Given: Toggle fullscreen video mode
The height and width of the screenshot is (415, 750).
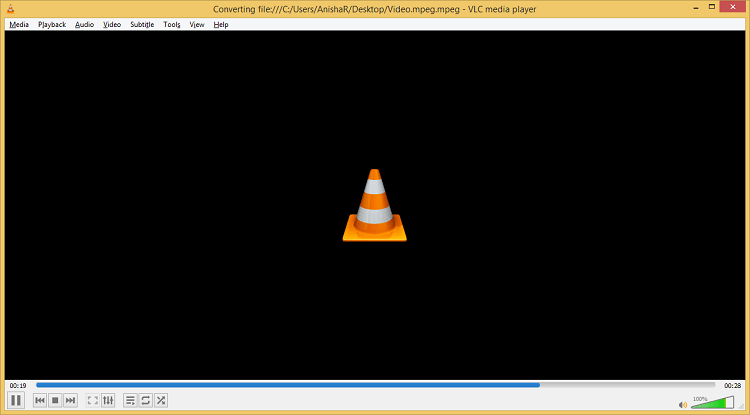Looking at the screenshot, I should click(93, 400).
